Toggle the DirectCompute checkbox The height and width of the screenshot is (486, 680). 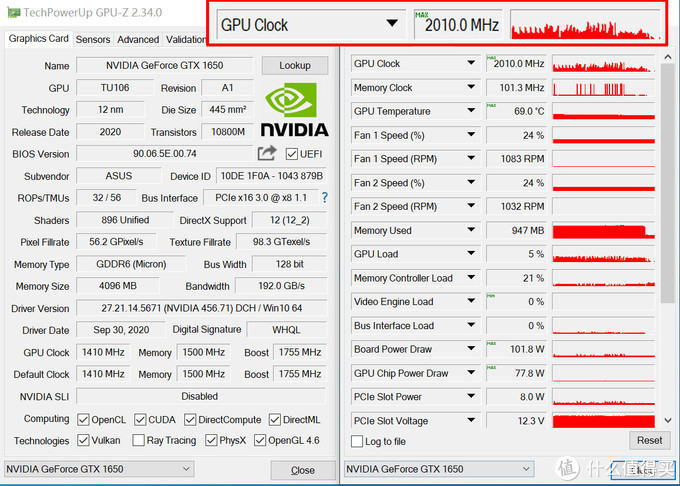[x=190, y=420]
